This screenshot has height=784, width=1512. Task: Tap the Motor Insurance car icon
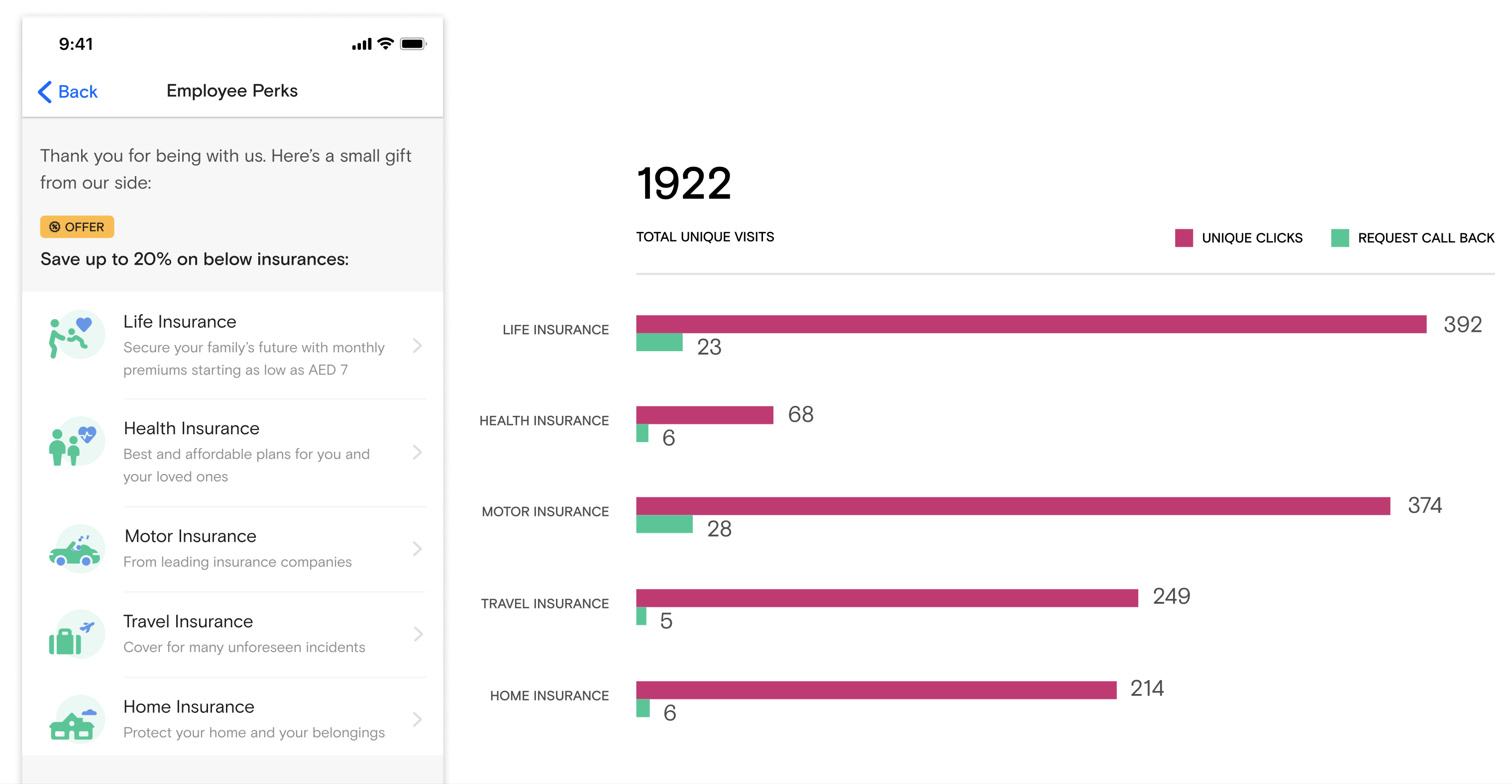click(x=76, y=549)
